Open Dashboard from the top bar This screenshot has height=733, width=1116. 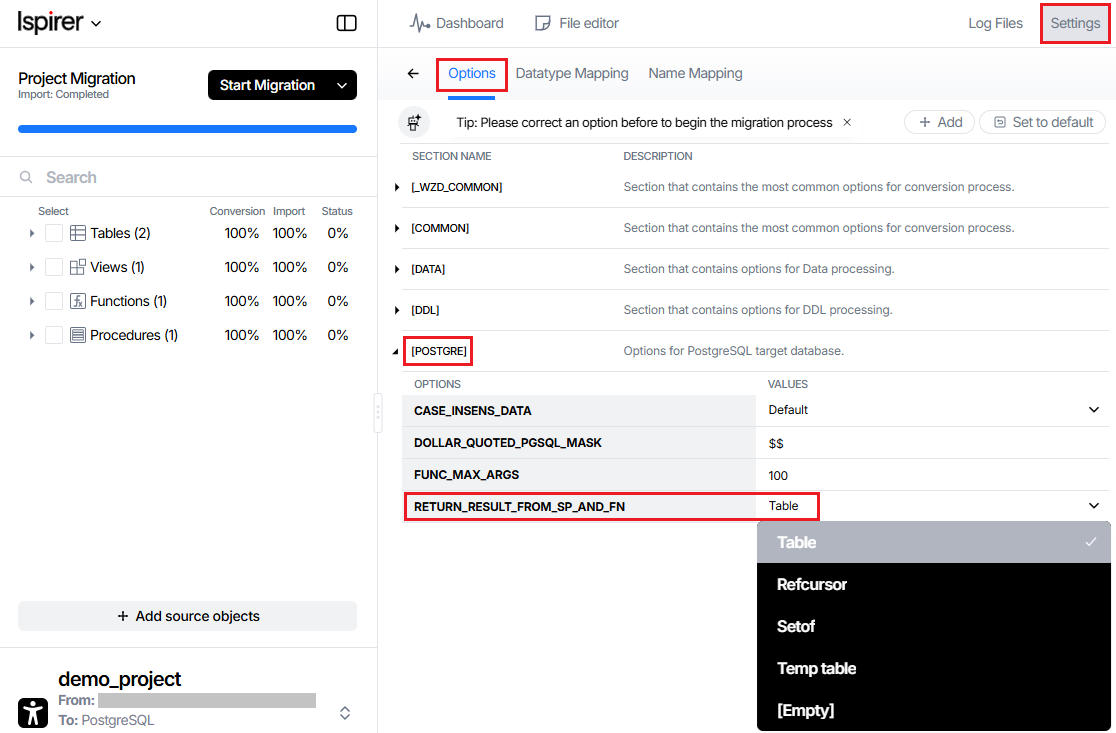(x=457, y=23)
